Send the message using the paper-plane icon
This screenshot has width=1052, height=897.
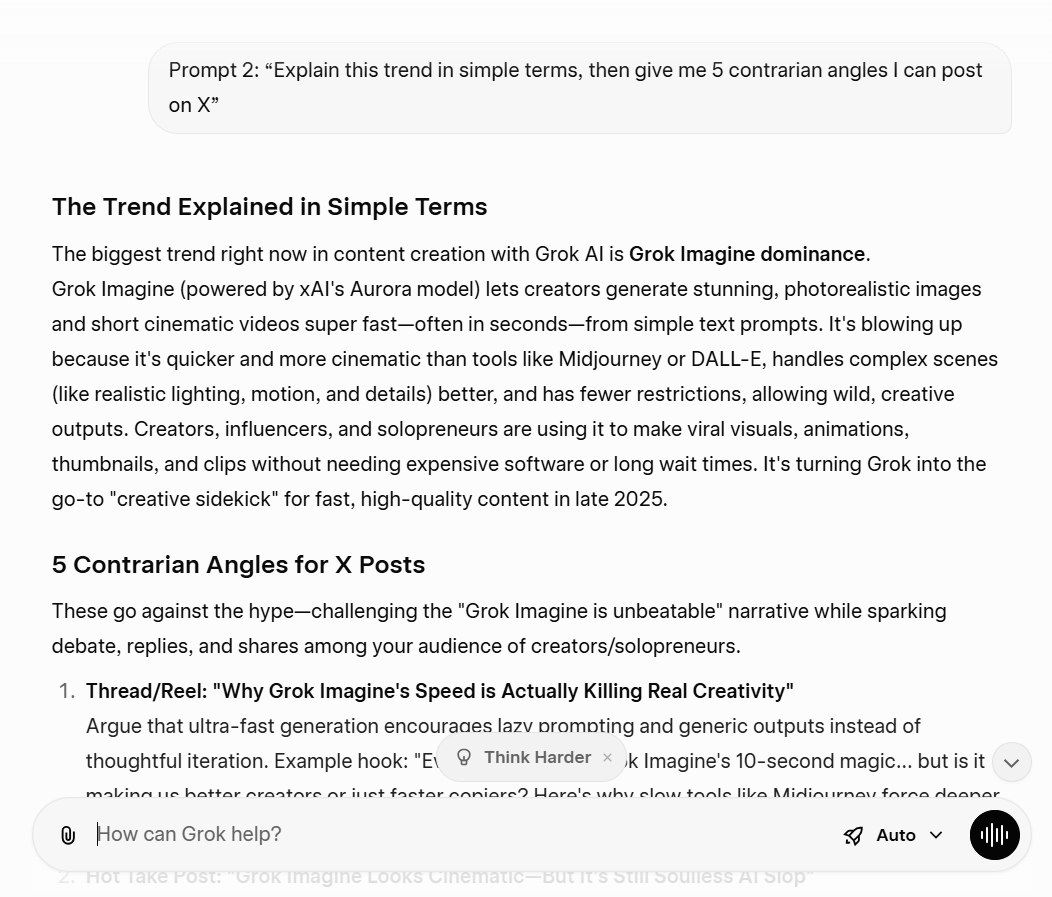853,834
